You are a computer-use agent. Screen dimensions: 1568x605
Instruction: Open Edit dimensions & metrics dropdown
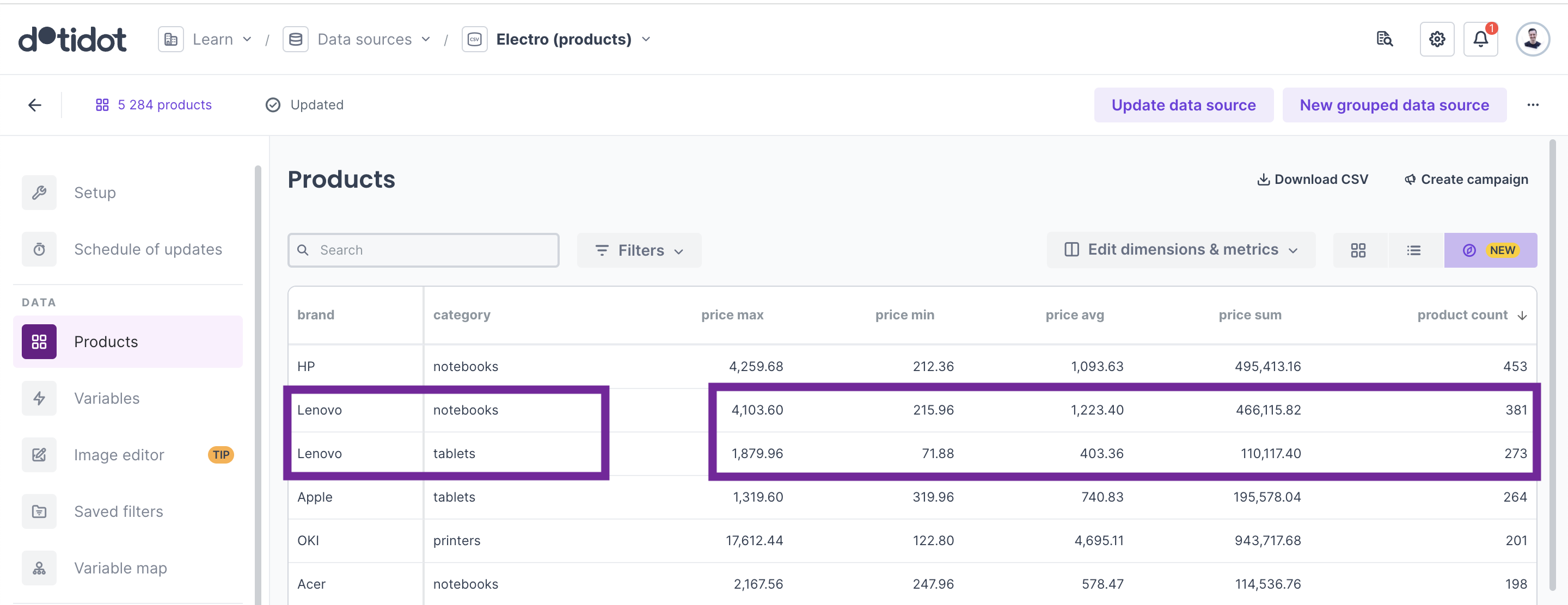[1180, 250]
